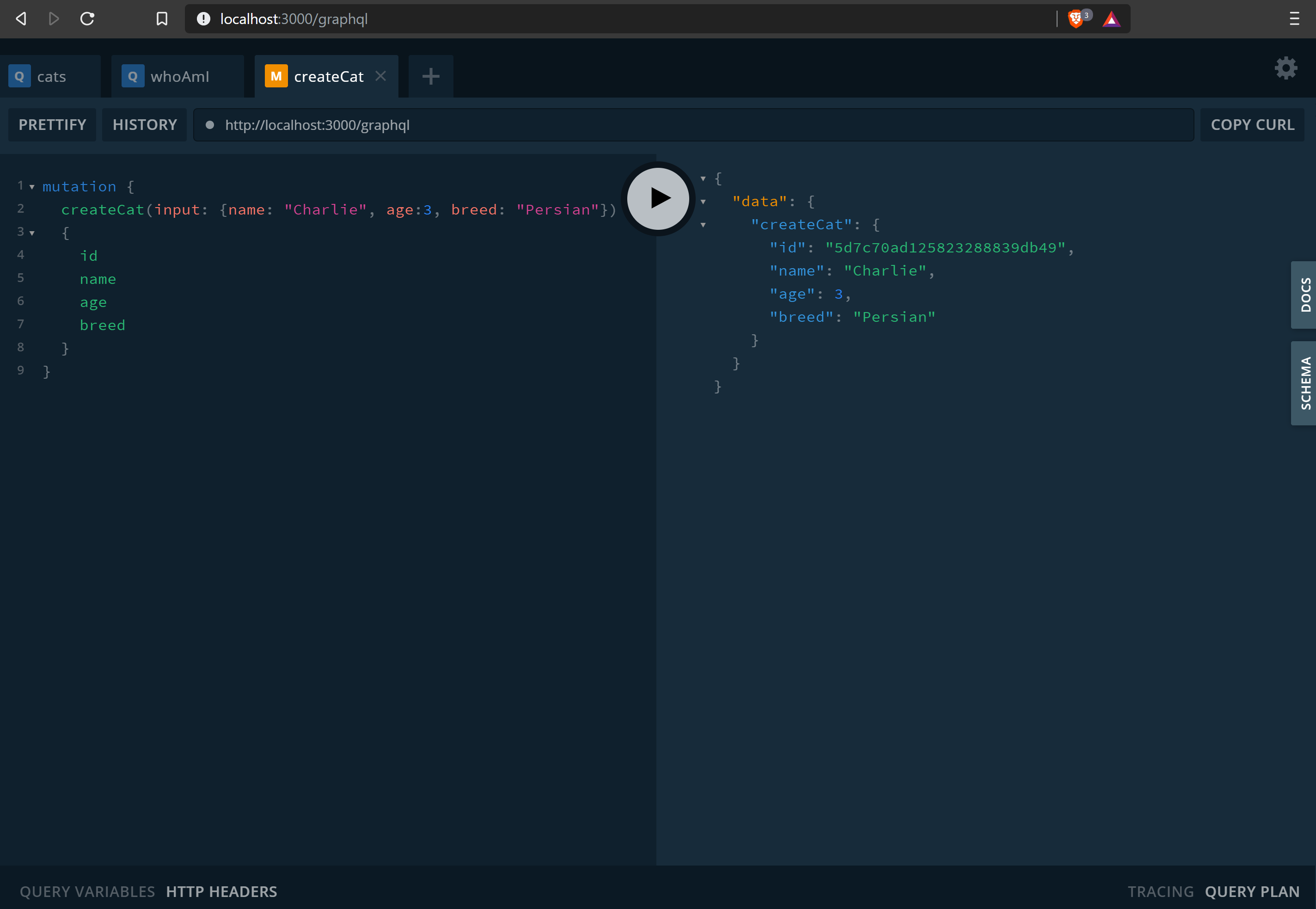Collapse the "createCat" object in response
This screenshot has height=909, width=1316.
703,225
